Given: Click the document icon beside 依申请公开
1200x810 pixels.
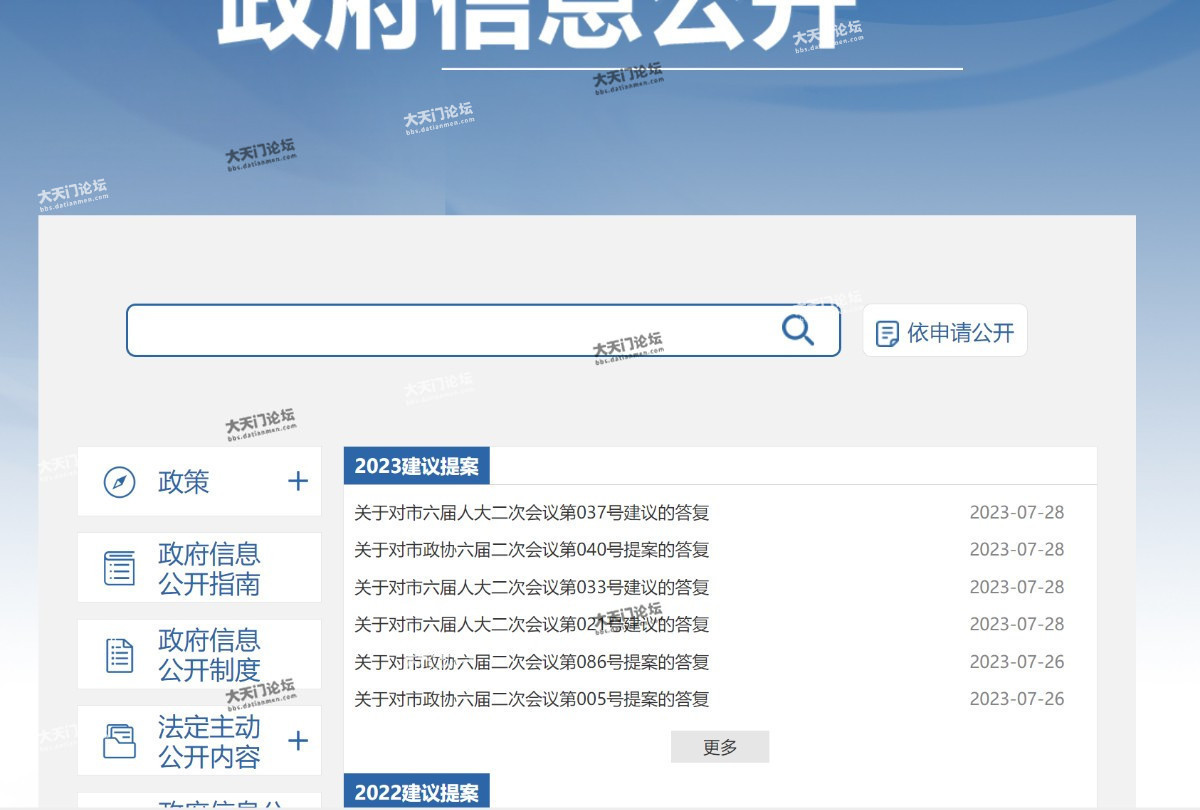Looking at the screenshot, I should point(887,333).
